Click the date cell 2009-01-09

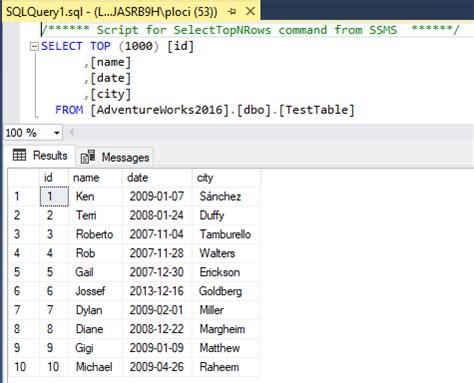click(x=157, y=348)
